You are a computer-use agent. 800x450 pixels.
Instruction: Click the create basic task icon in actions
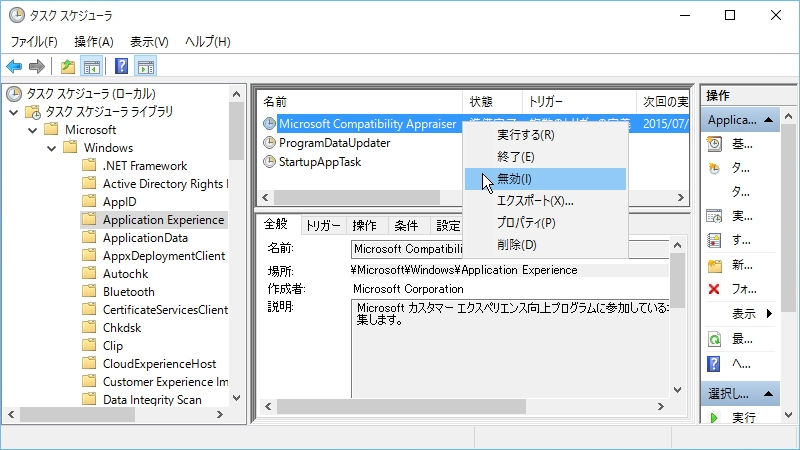(714, 144)
